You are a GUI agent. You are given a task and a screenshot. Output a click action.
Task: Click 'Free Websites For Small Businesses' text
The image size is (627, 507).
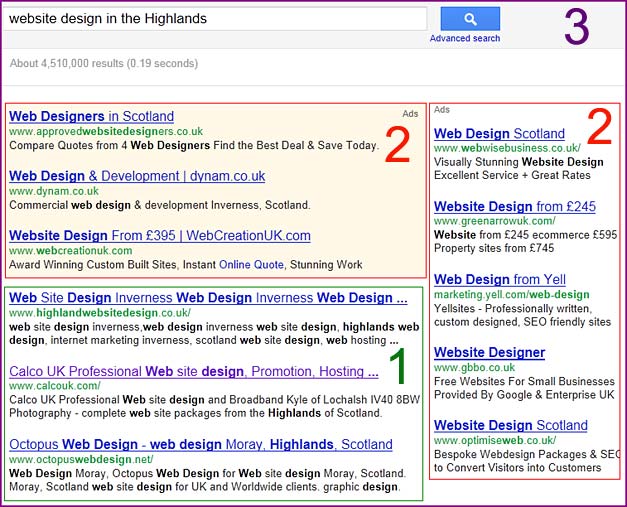[524, 381]
